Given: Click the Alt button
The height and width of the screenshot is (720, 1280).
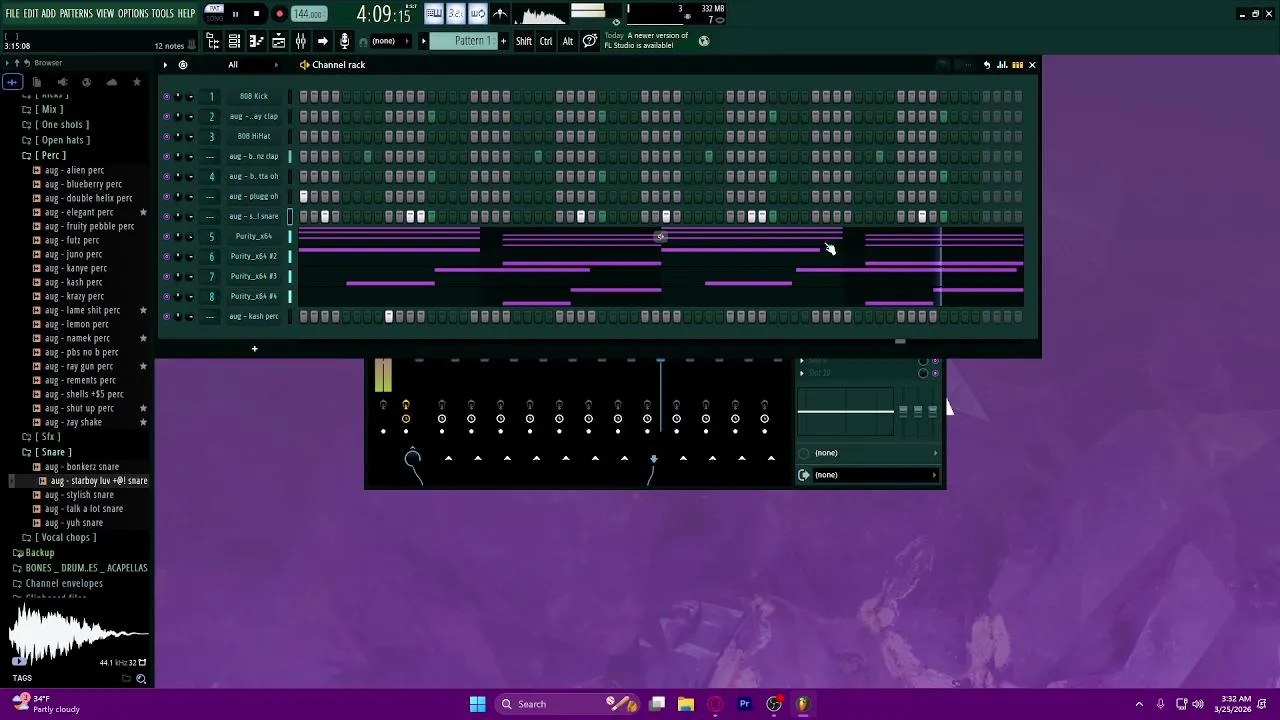Looking at the screenshot, I should click(x=568, y=41).
